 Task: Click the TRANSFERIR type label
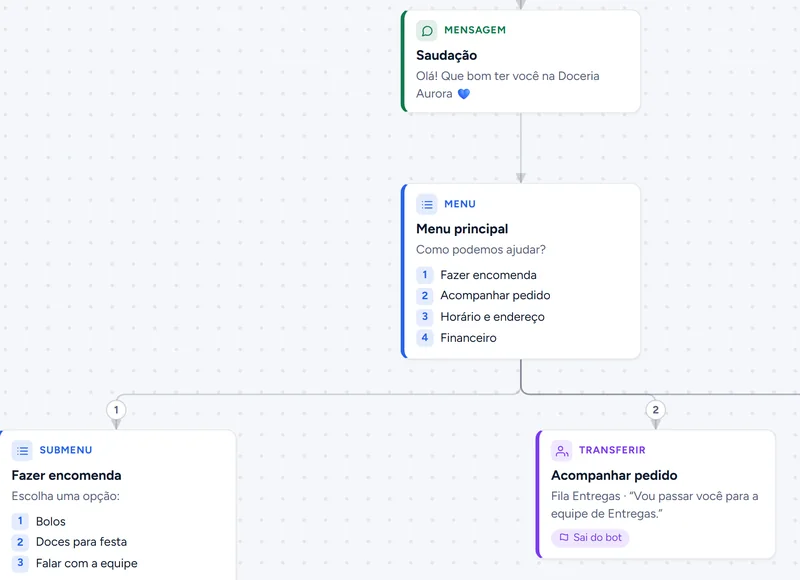(612, 450)
